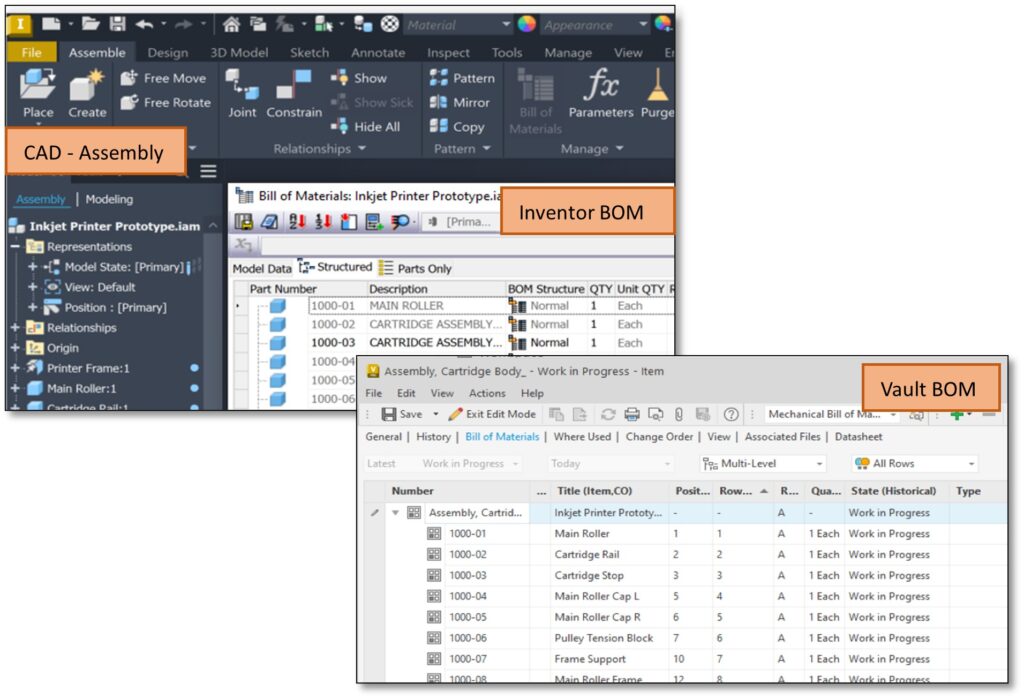This screenshot has height=699, width=1024.
Task: Click the Help question mark icon in Vault
Action: (731, 414)
